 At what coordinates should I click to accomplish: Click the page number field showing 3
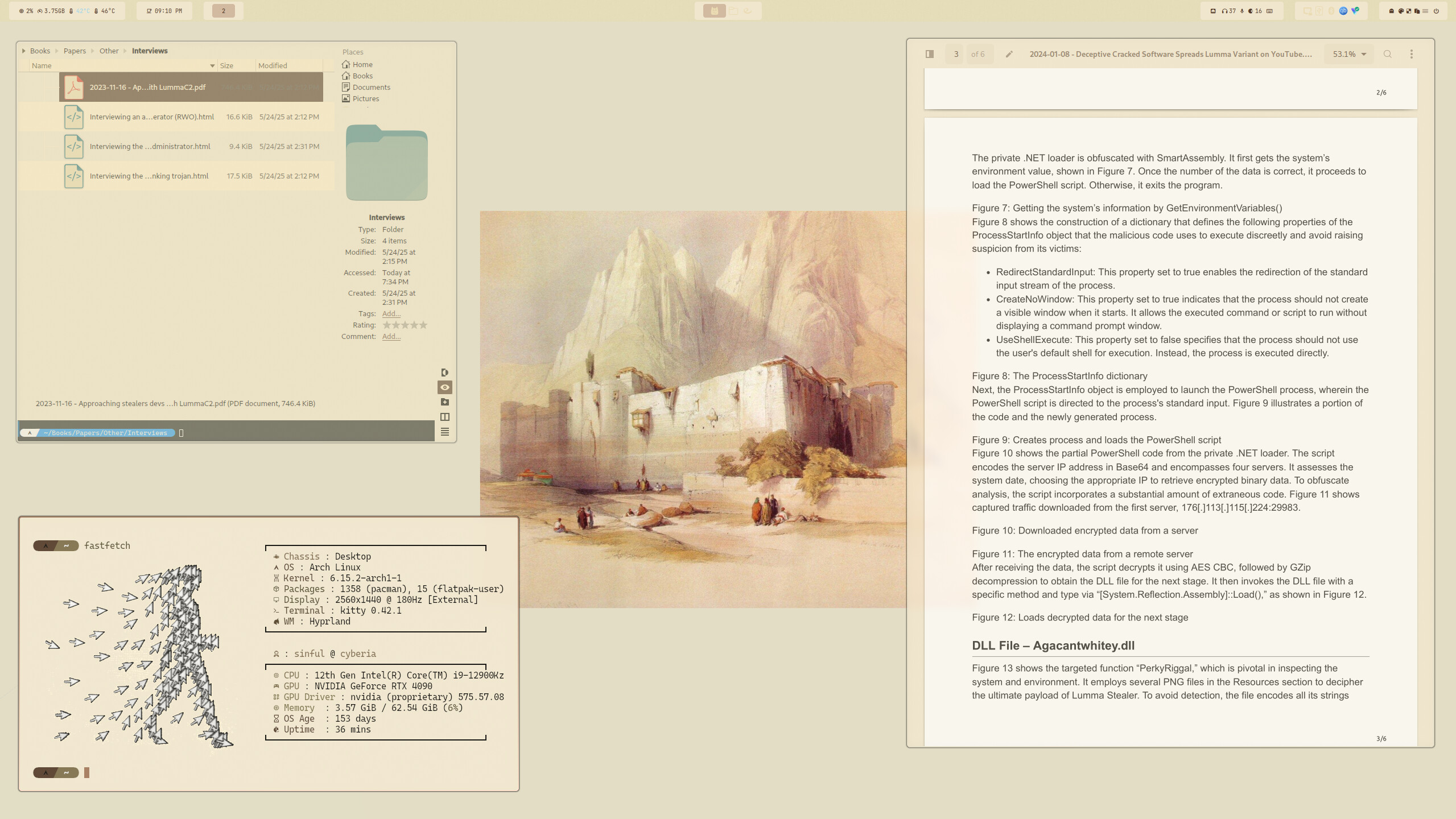(x=956, y=54)
